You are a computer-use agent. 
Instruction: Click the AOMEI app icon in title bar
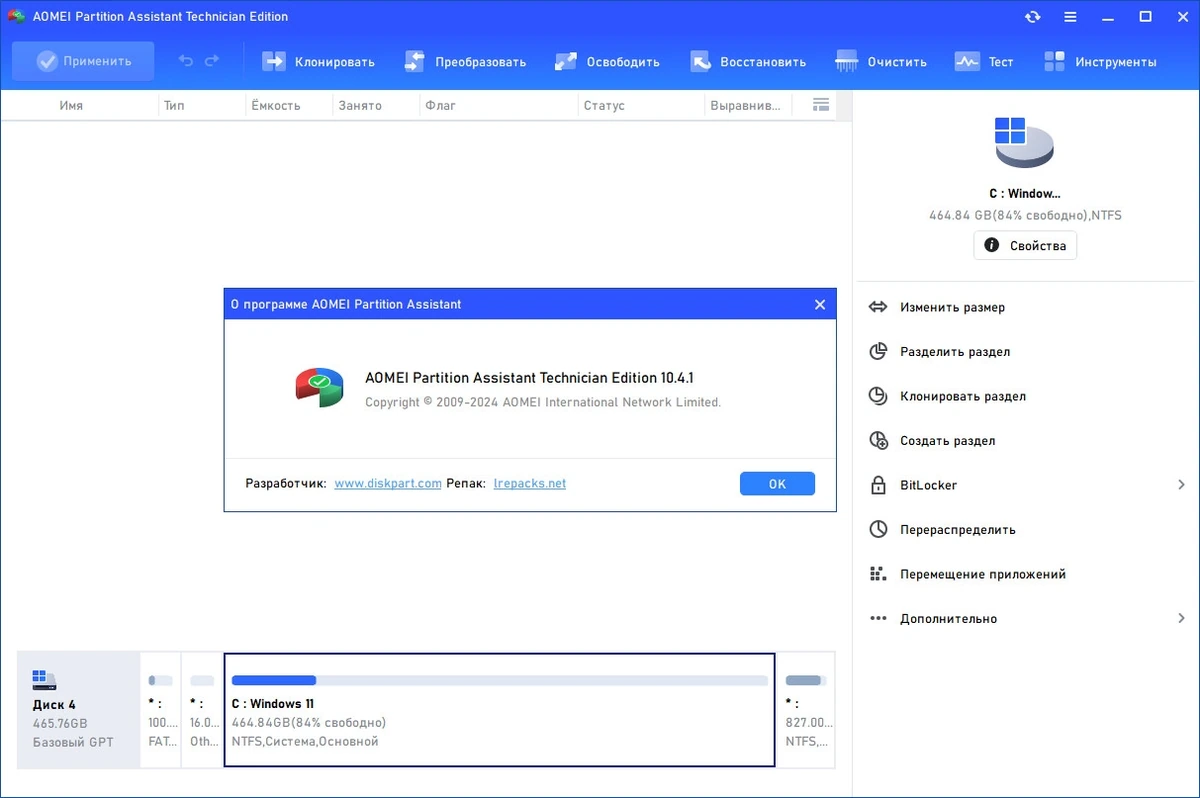pos(16,17)
